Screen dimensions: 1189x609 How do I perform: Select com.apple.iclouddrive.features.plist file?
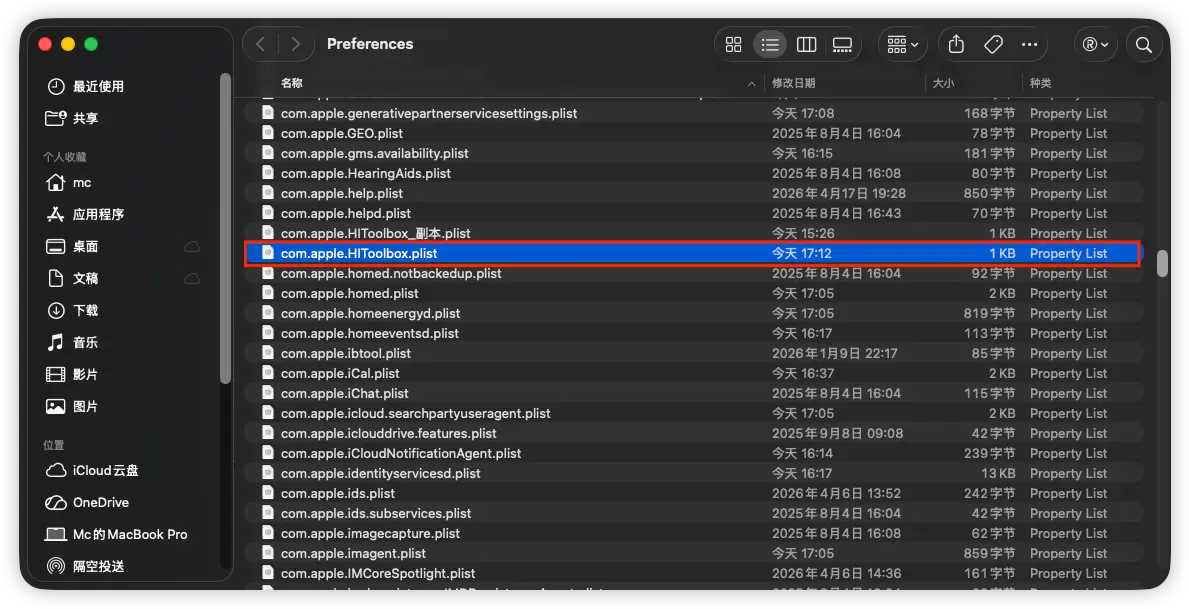pos(693,433)
